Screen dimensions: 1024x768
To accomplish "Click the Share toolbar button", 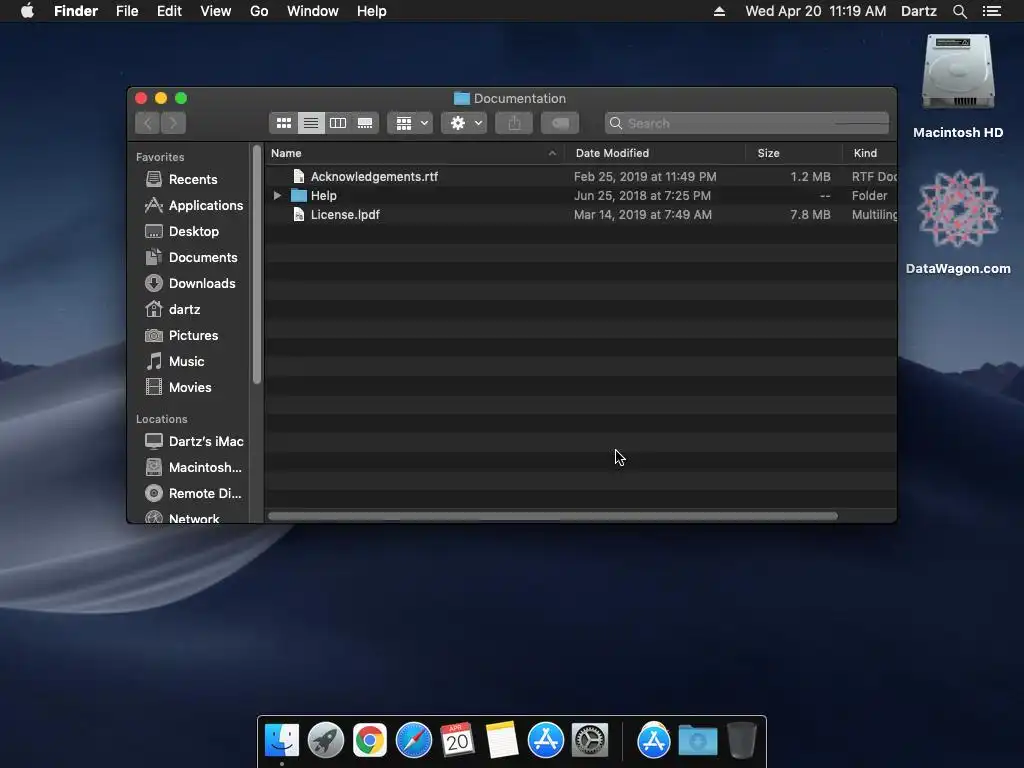I will tap(514, 123).
